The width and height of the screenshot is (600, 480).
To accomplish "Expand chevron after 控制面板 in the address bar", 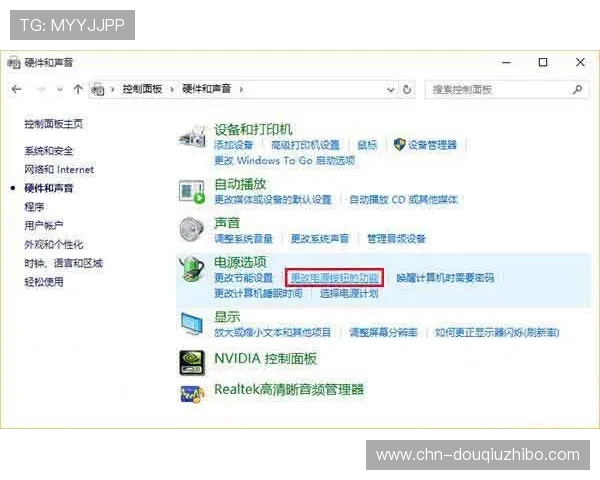I will 172,90.
